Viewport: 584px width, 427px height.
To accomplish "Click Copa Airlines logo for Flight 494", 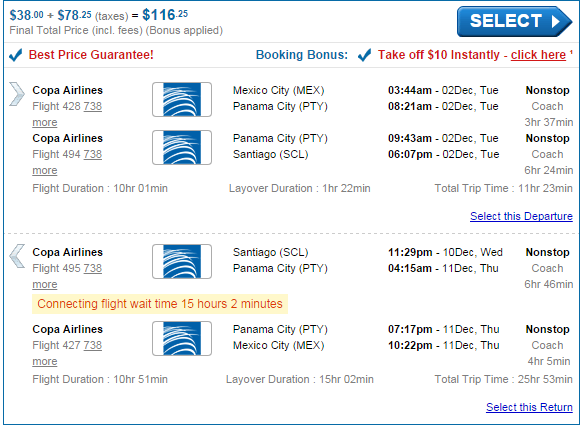I will point(182,148).
